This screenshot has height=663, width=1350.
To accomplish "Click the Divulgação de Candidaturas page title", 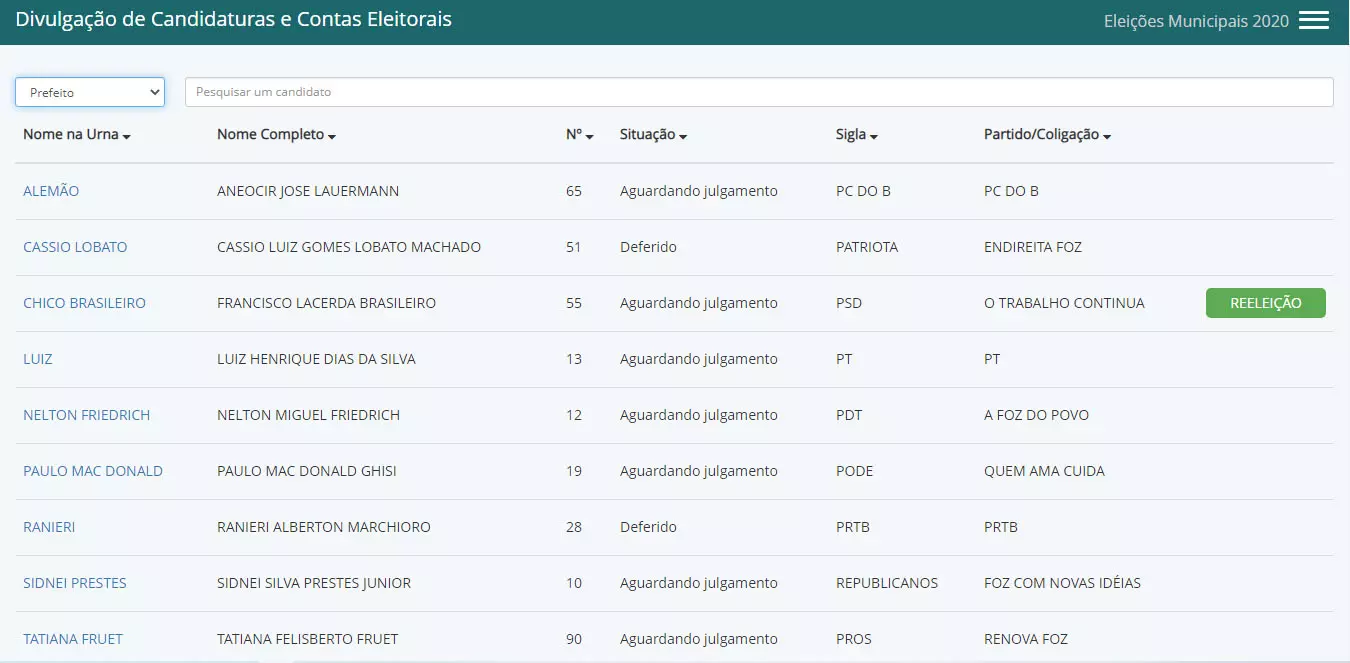I will pos(233,20).
